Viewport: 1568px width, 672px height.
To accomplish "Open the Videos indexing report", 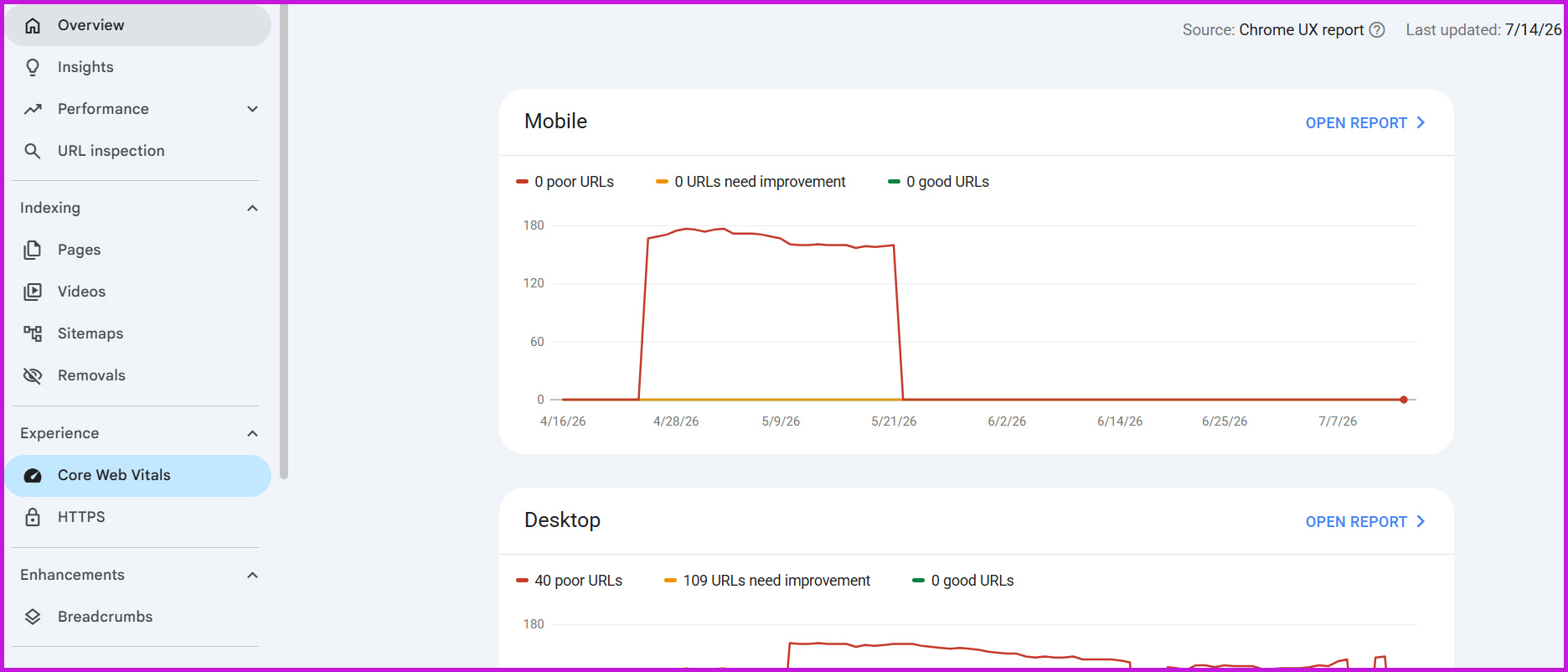I will click(138, 292).
